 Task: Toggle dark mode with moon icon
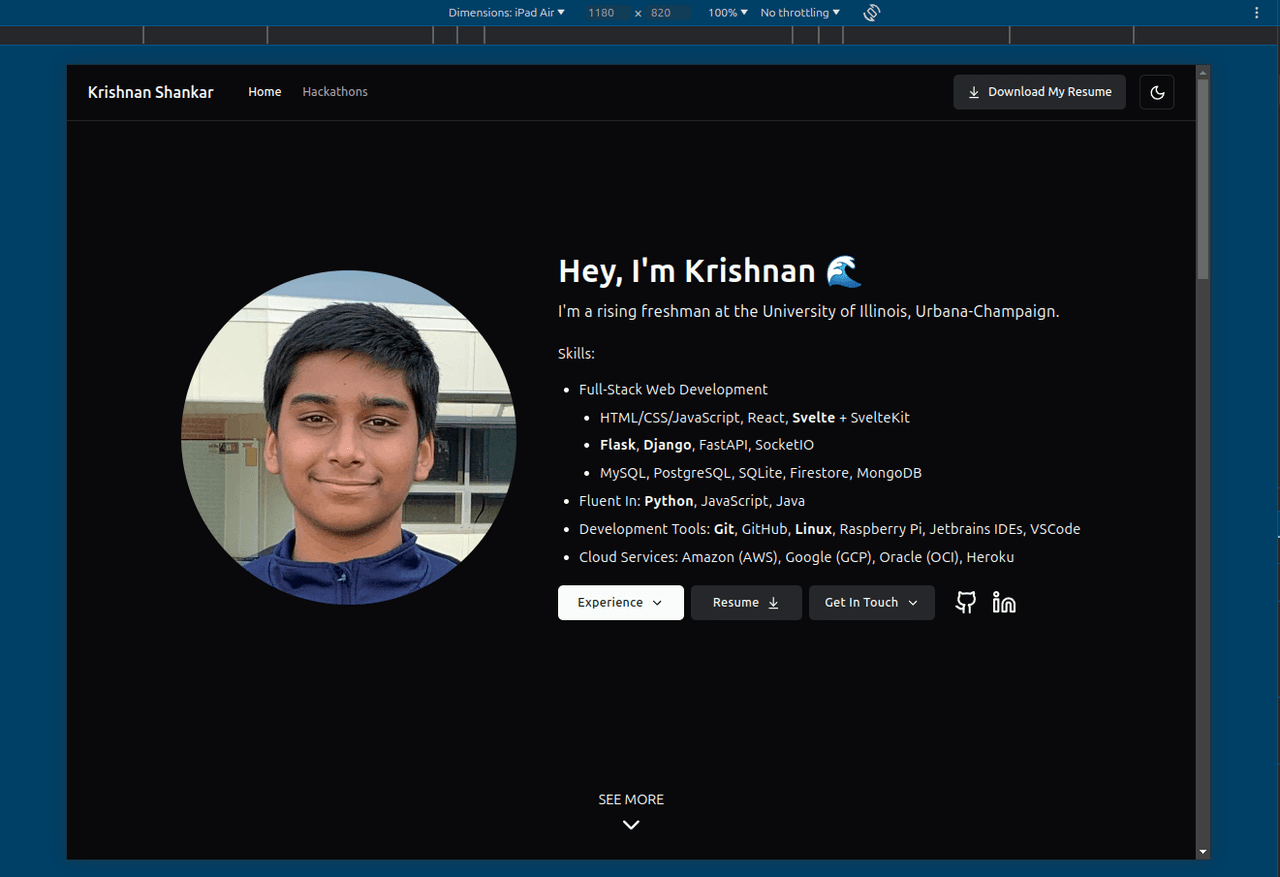click(1157, 92)
